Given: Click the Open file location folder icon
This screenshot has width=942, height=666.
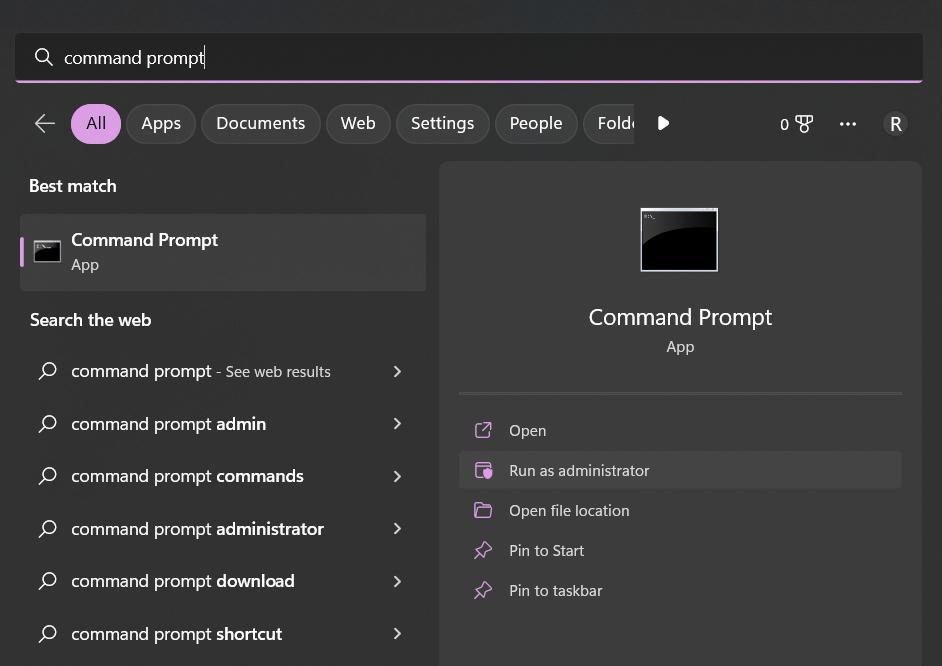Looking at the screenshot, I should pyautogui.click(x=483, y=510).
